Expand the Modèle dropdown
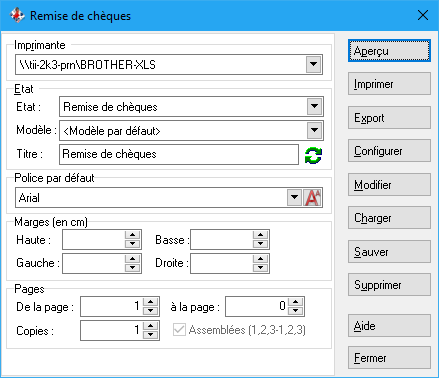 [x=314, y=131]
